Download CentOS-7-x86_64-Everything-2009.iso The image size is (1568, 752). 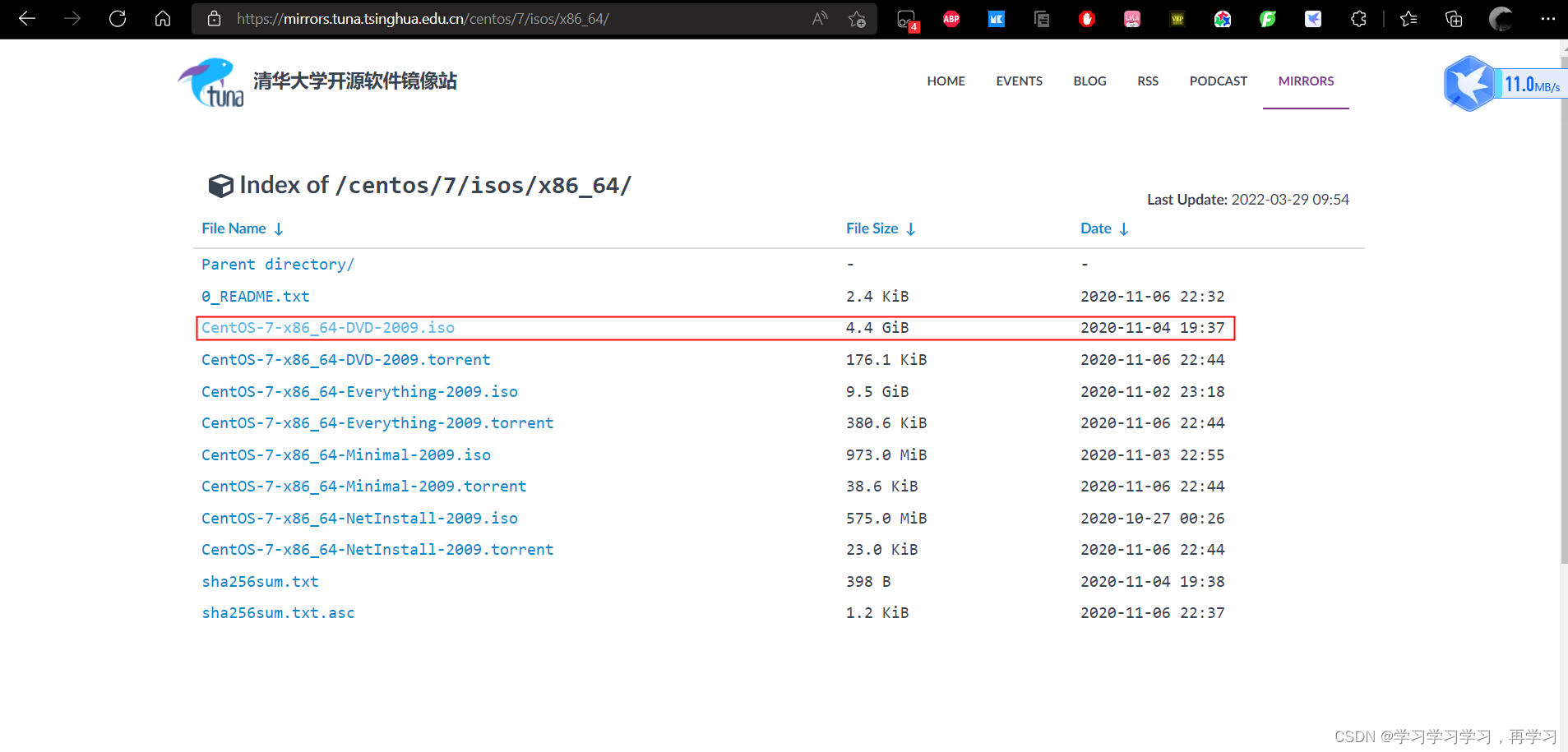point(359,392)
